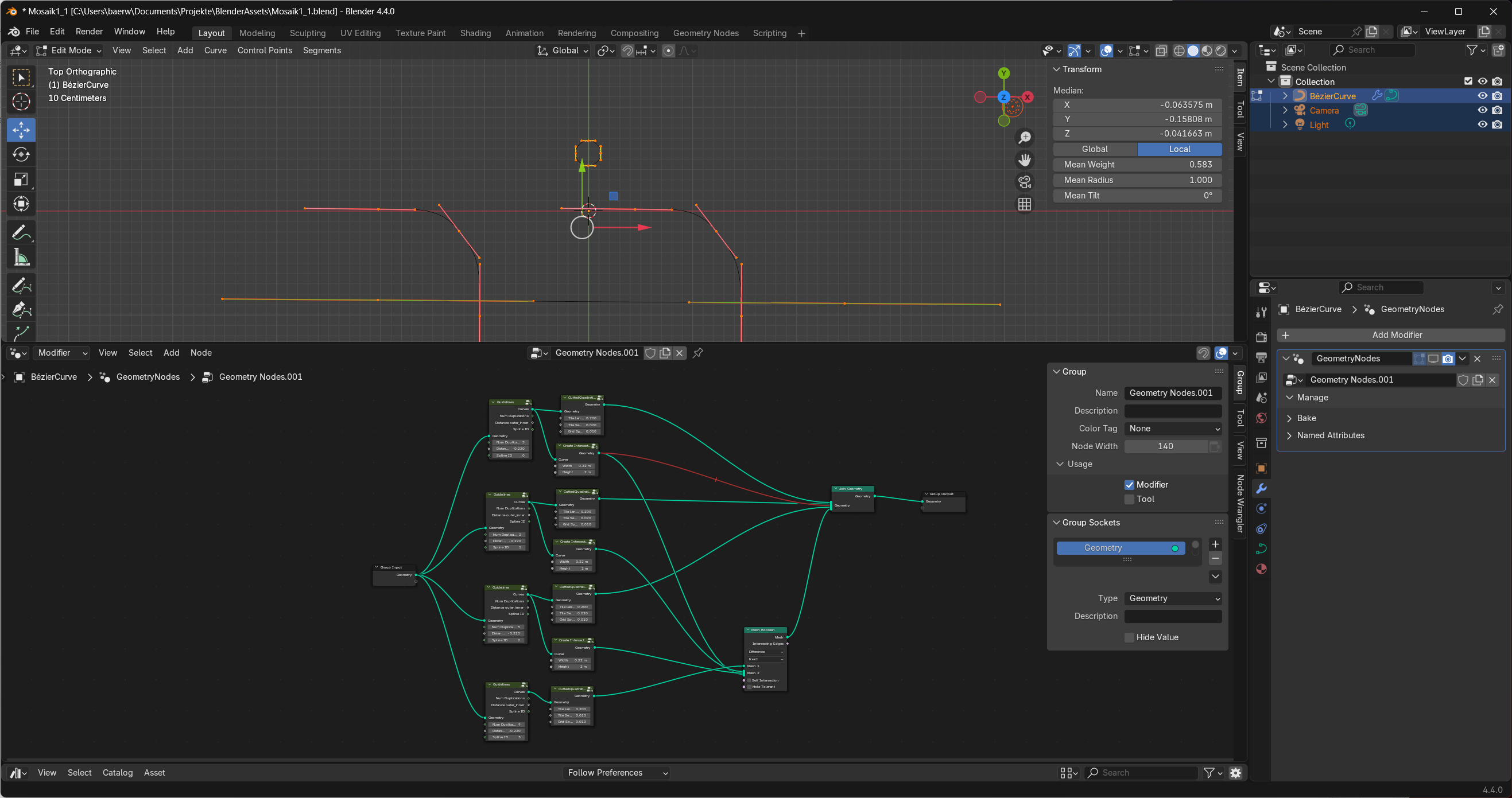The height and width of the screenshot is (798, 1512).
Task: Uncheck the Modifier usage checkbox
Action: click(1129, 485)
